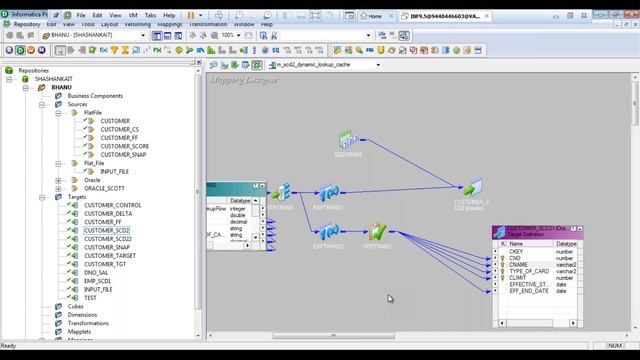
Task: Select CUSTOMER_DELTA in the Targets tree
Action: coord(108,214)
